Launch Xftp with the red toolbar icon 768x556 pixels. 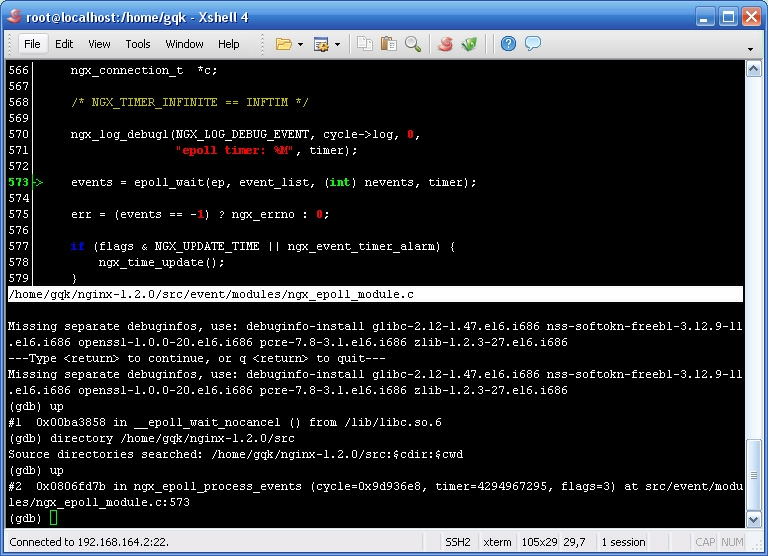(x=445, y=44)
